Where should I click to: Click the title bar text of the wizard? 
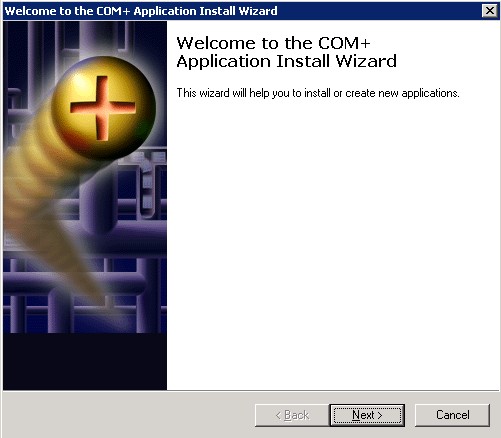pos(141,11)
